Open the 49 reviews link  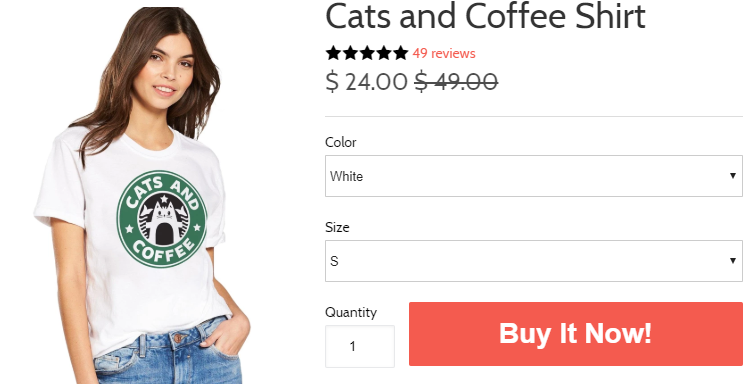click(444, 53)
